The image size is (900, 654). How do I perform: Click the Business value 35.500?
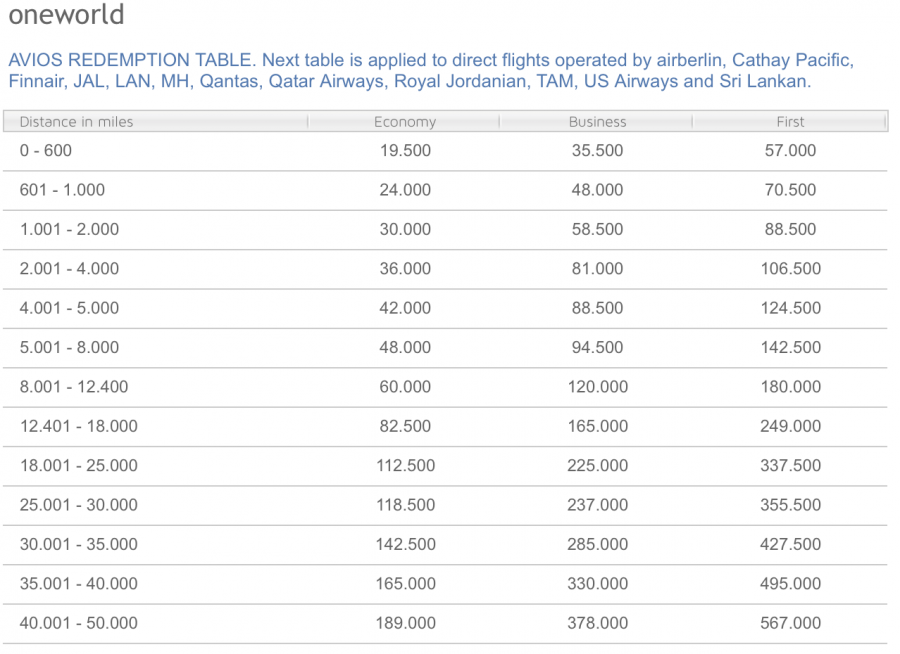pyautogui.click(x=597, y=151)
